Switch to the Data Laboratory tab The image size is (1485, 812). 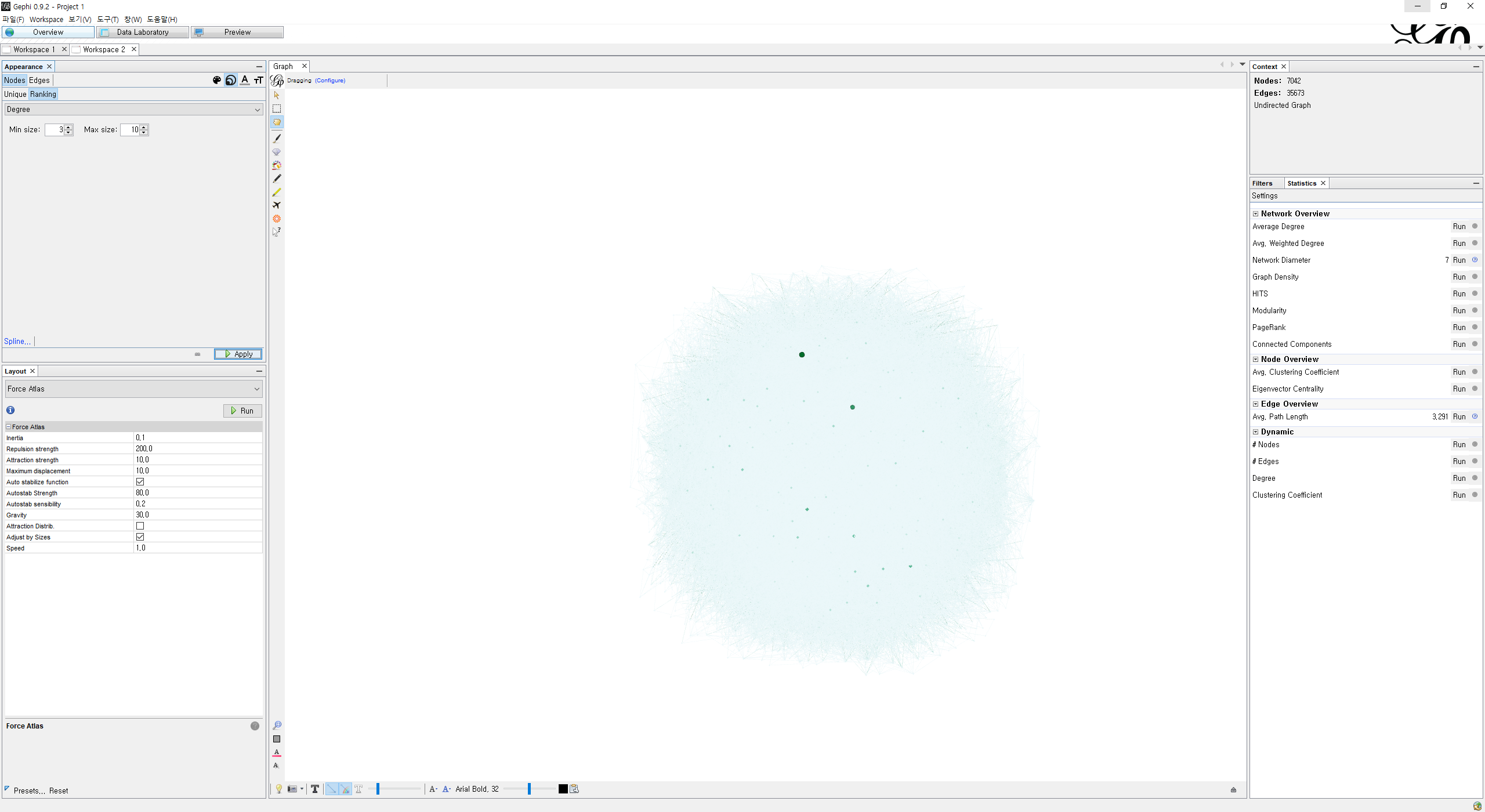143,32
